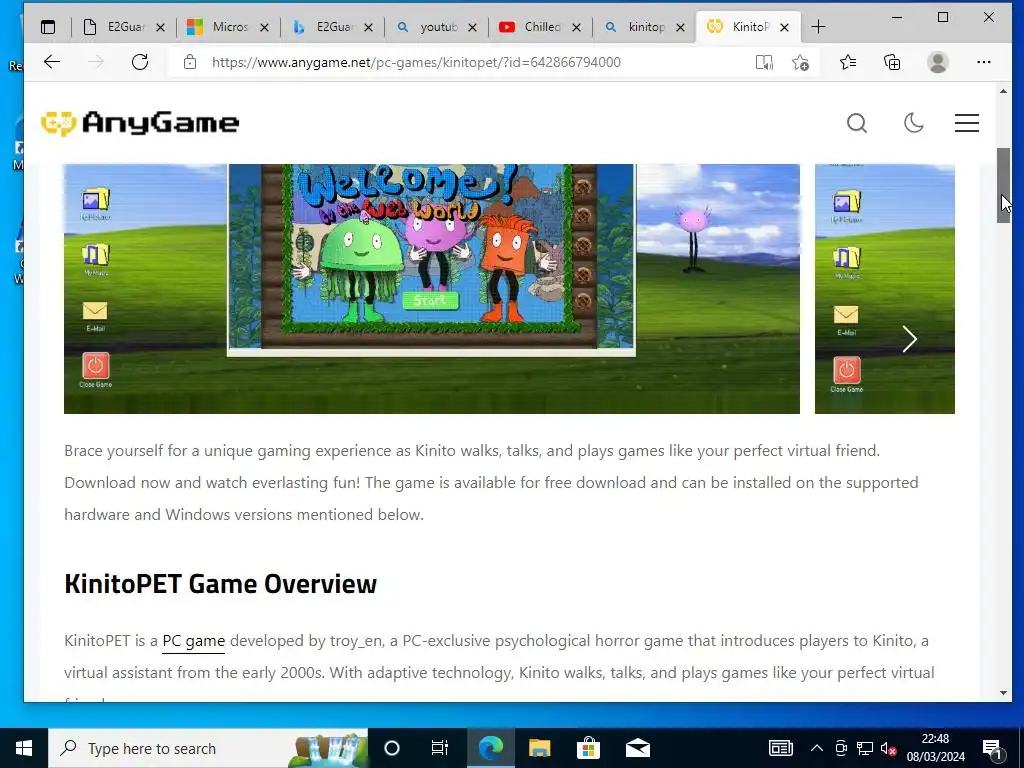The height and width of the screenshot is (768, 1024).
Task: Open AnyGame site search
Action: [857, 123]
